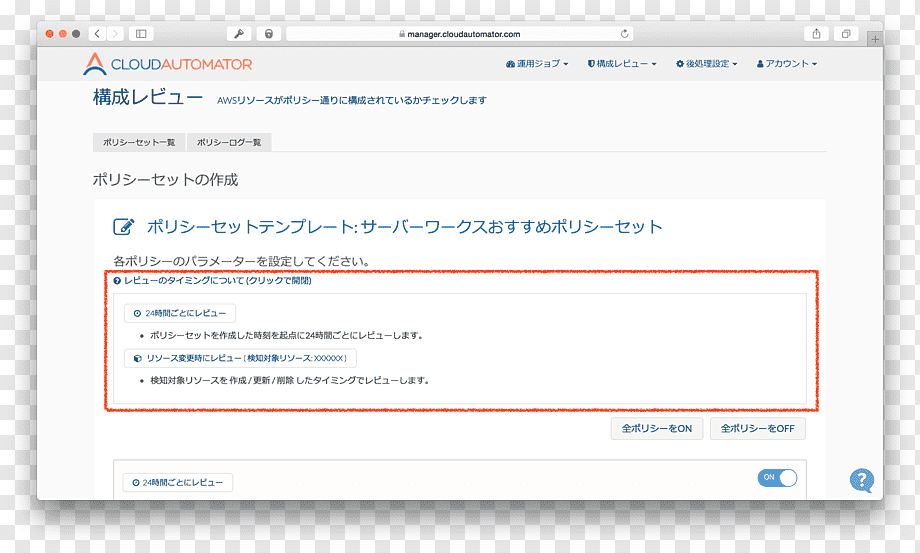920x553 pixels.
Task: Open the lock extension icon in toolbar
Action: 269,34
